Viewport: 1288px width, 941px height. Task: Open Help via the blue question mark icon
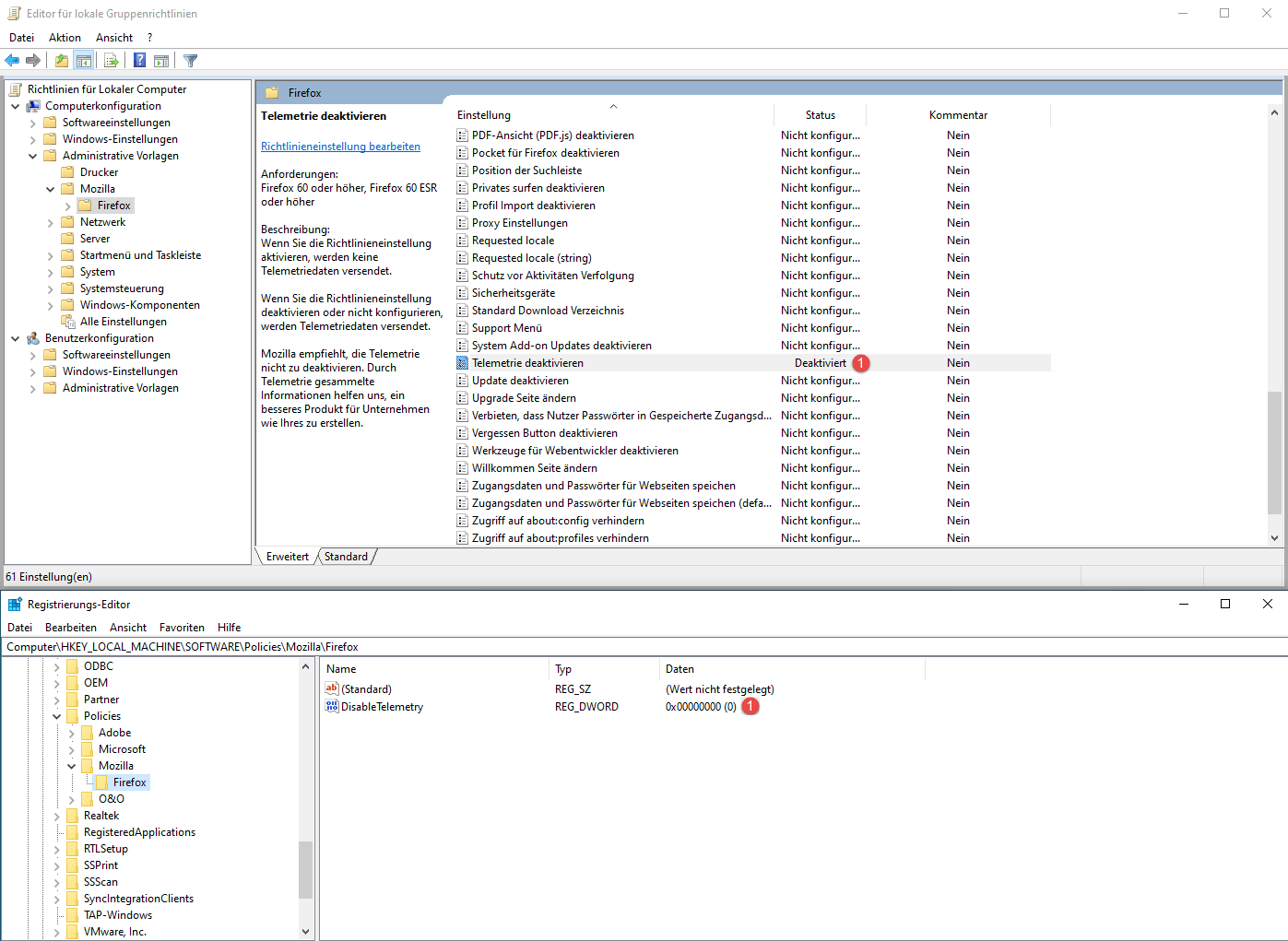139,61
